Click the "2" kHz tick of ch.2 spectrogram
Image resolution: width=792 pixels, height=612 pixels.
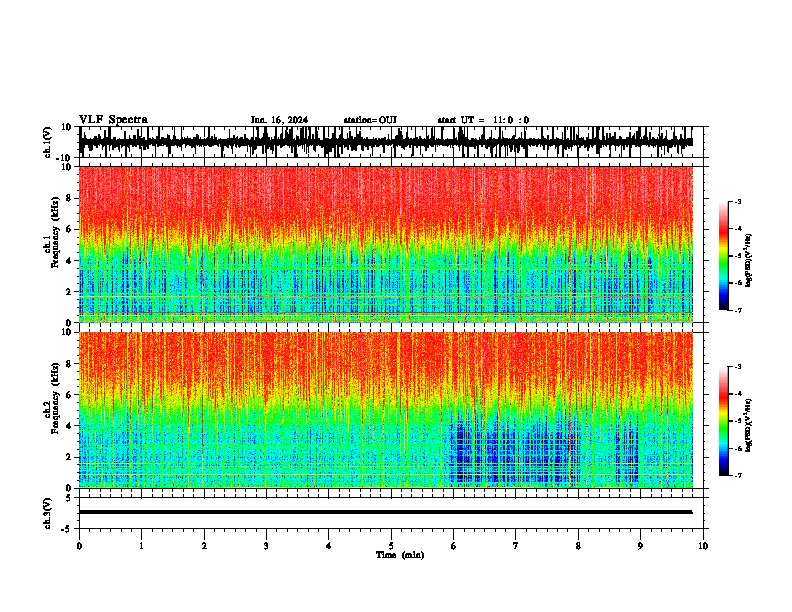[x=69, y=457]
